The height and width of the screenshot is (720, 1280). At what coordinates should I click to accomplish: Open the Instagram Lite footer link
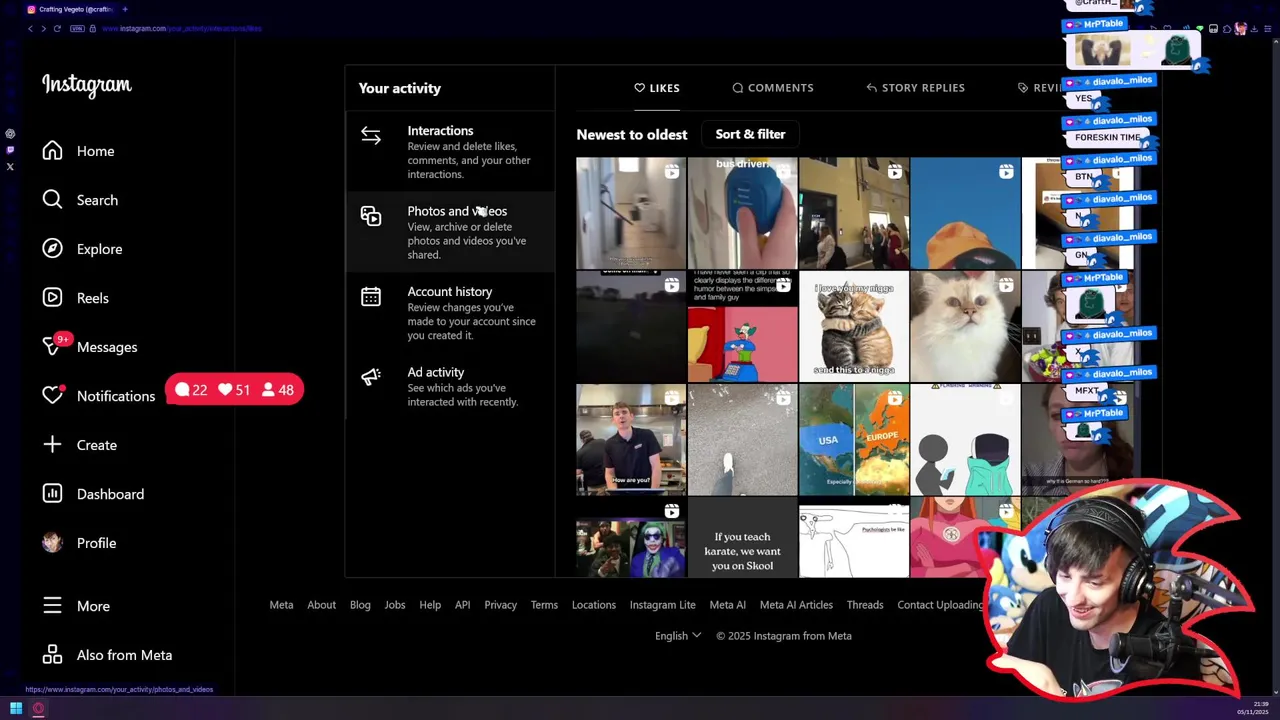point(663,605)
